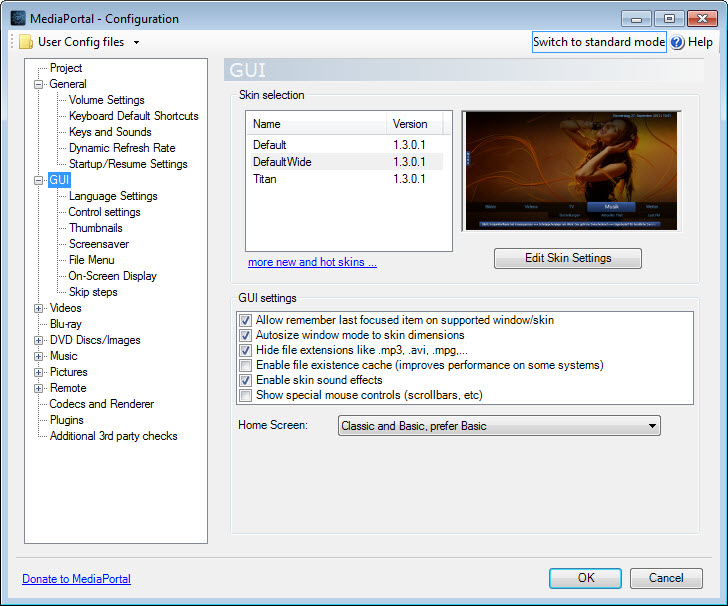Open Keyboard Default Shortcuts section
728x606 pixels.
point(134,116)
